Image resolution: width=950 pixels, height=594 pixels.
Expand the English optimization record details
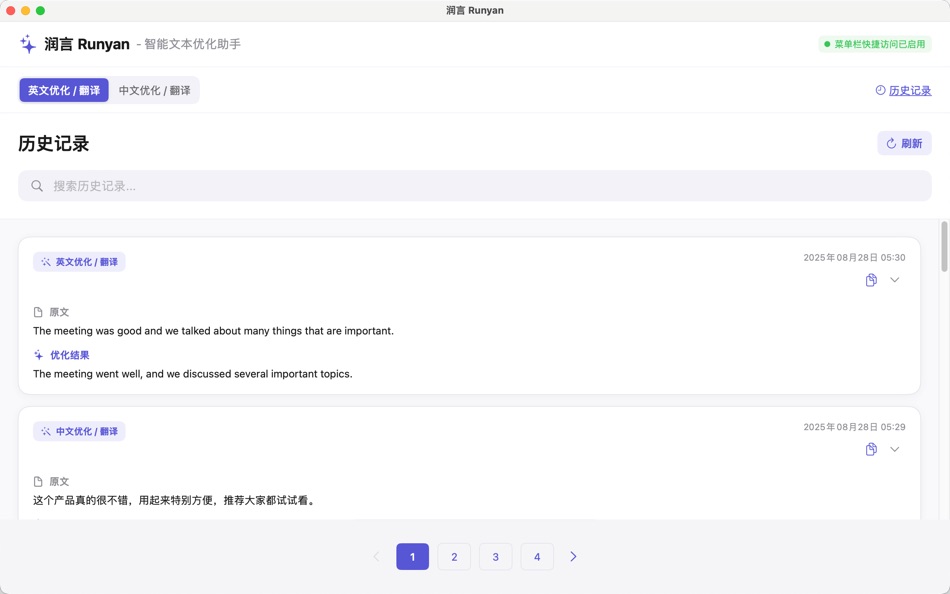point(895,279)
